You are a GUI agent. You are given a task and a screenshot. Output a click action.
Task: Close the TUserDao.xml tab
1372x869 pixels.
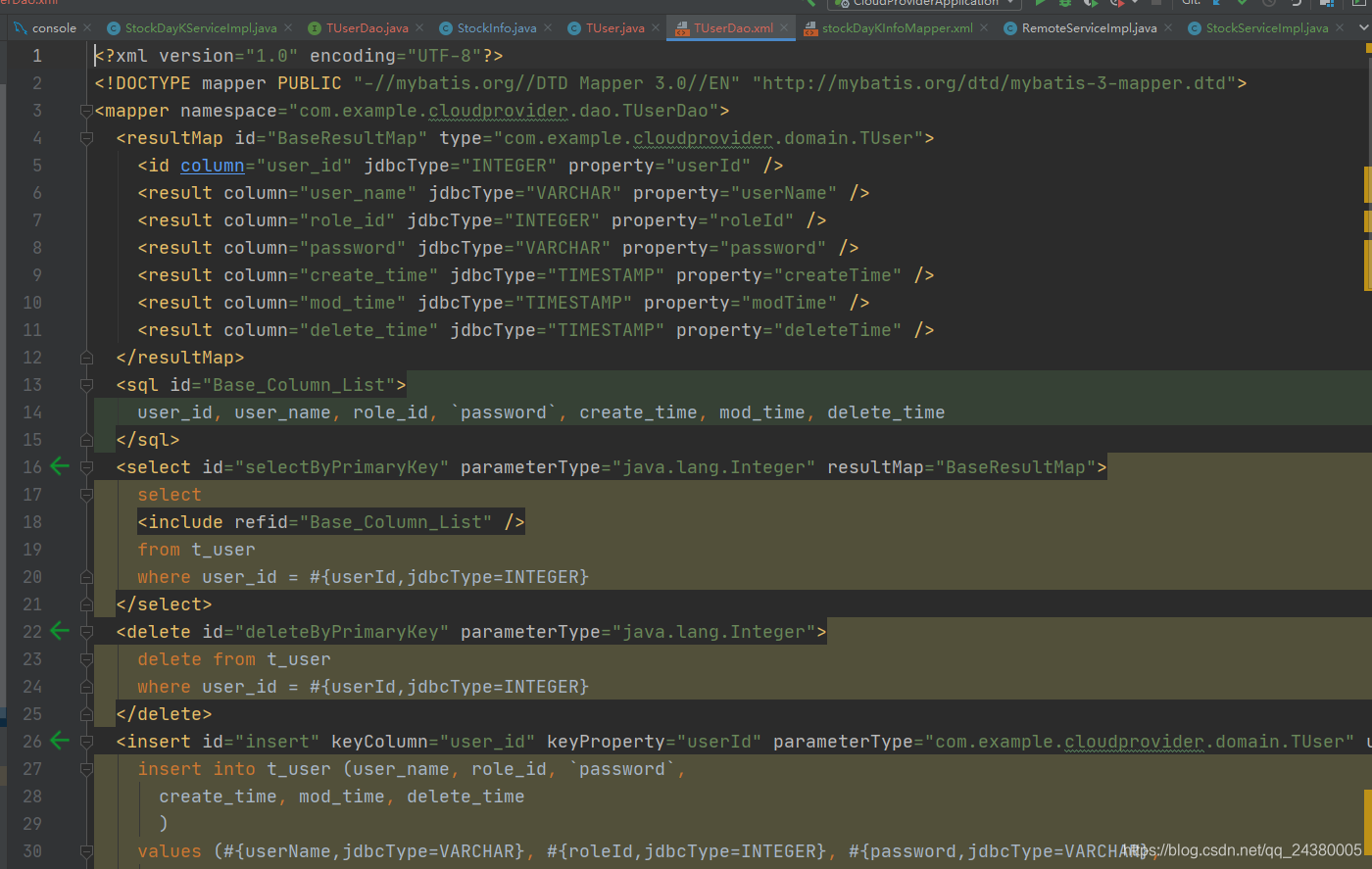(784, 28)
